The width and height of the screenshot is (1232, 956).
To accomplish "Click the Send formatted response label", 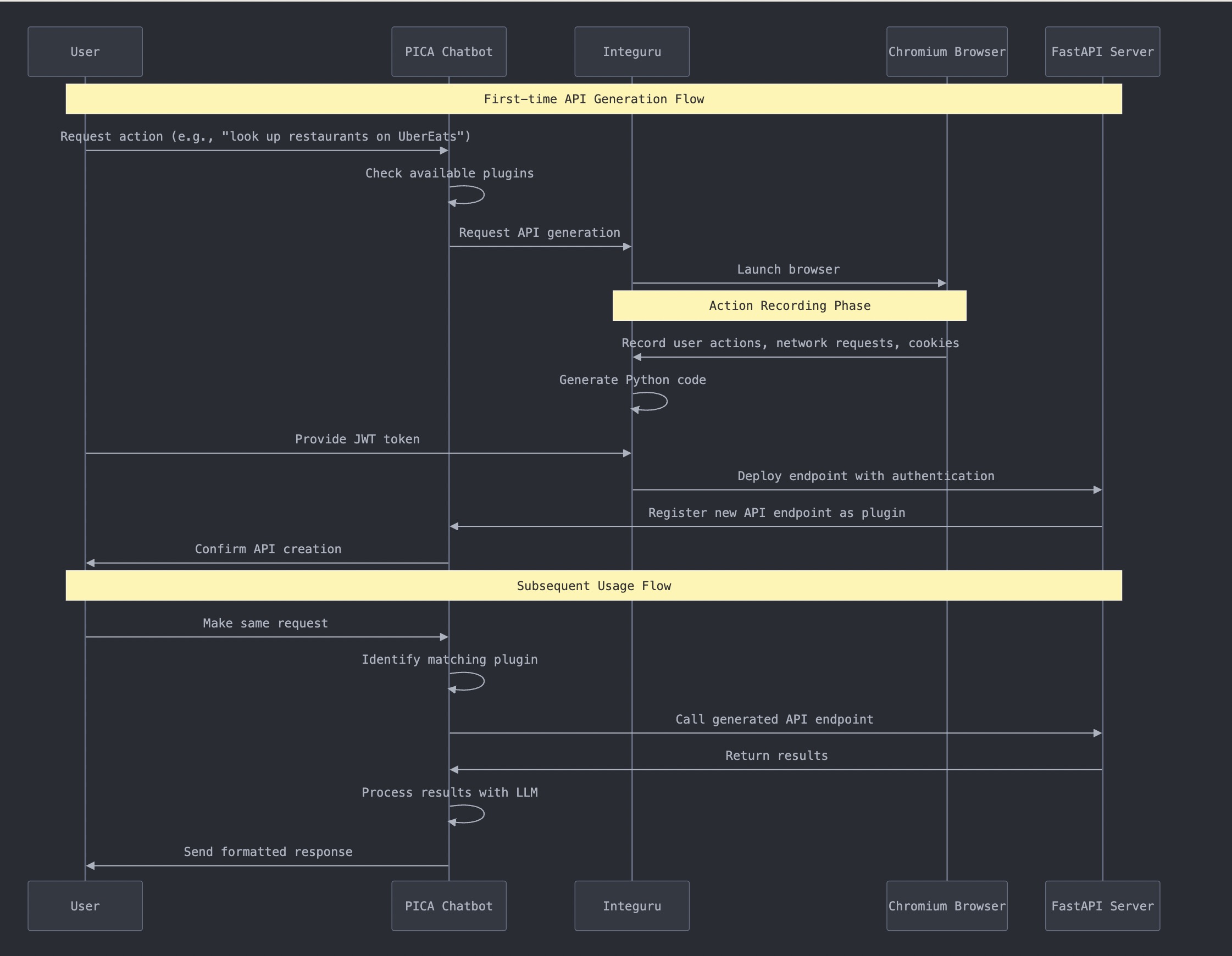I will 268,851.
